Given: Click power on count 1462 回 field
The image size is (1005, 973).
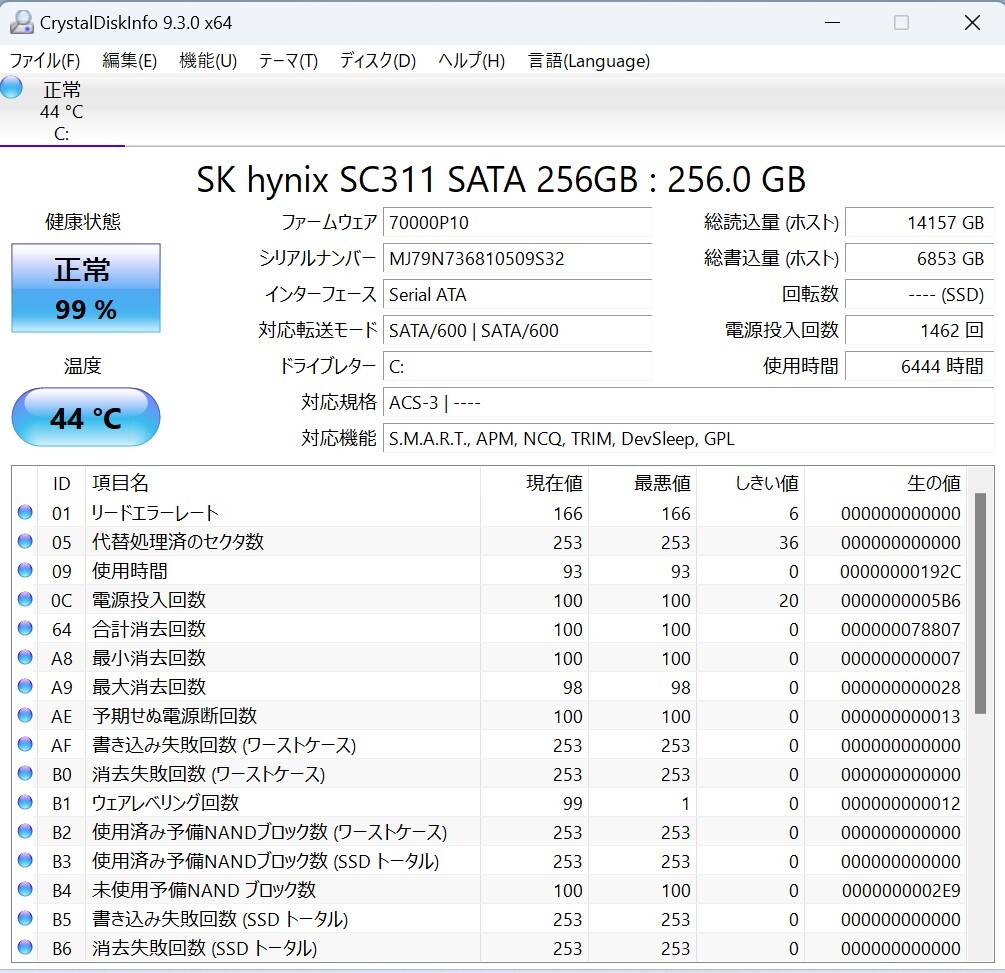Looking at the screenshot, I should [920, 330].
